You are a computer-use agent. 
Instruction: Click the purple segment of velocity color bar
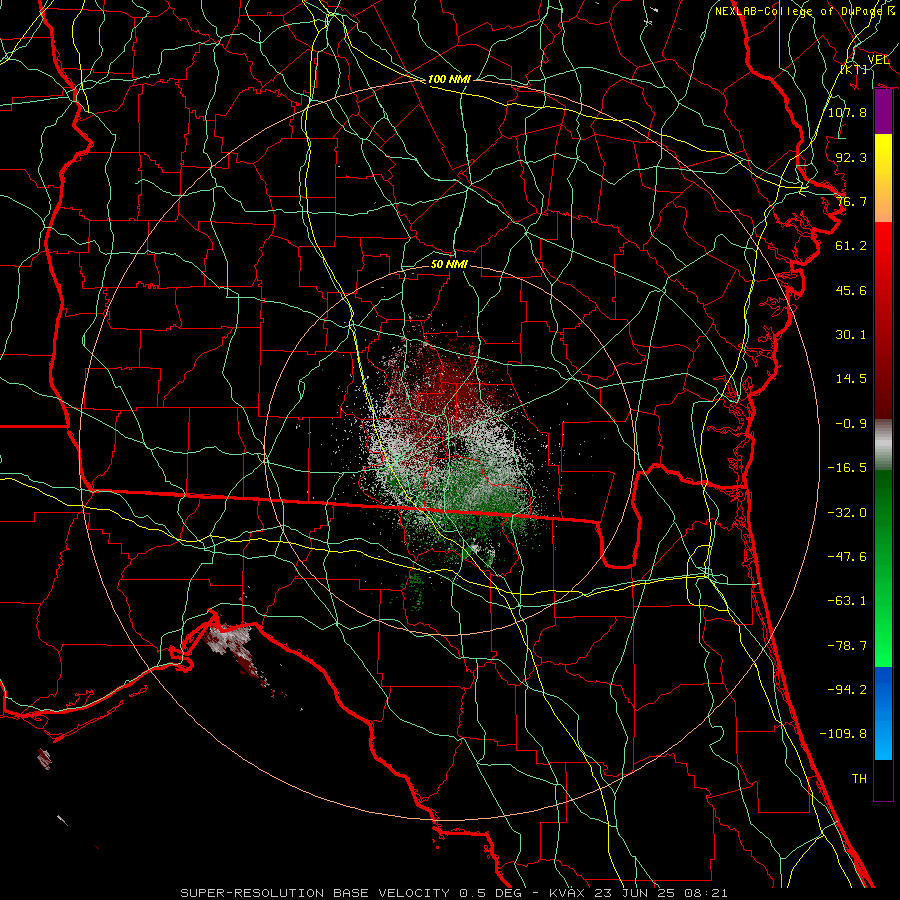[883, 112]
